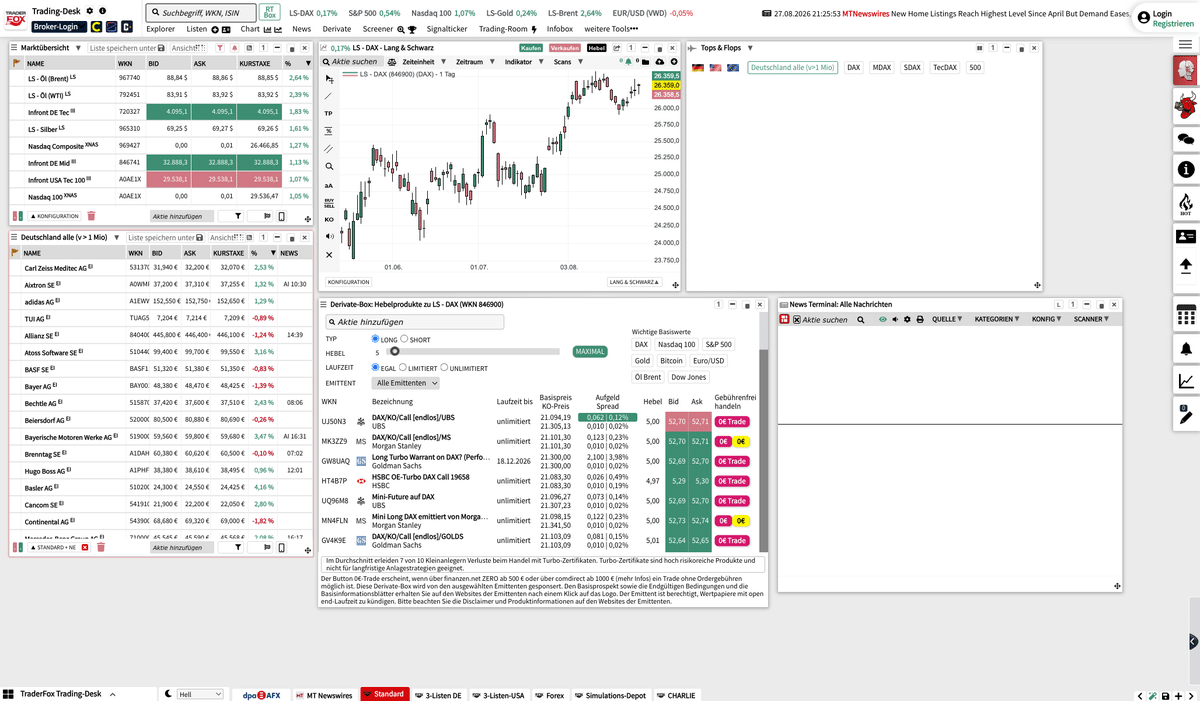Choose the TP chart tool
Screen dimensions: 1200x701
[329, 113]
